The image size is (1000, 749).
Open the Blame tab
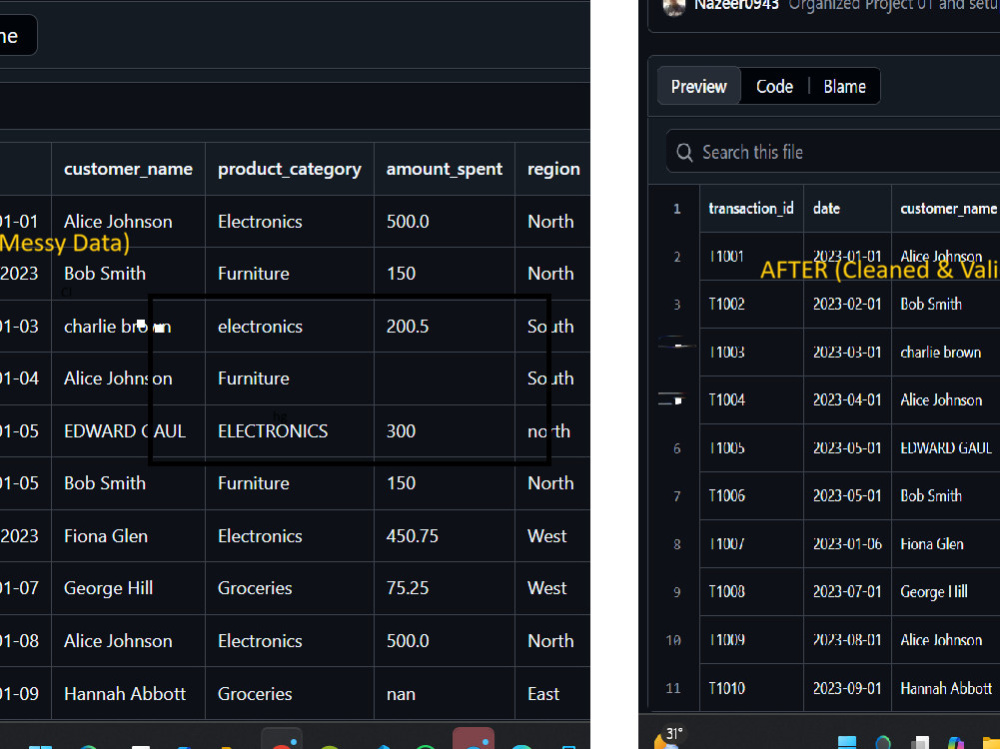point(844,86)
